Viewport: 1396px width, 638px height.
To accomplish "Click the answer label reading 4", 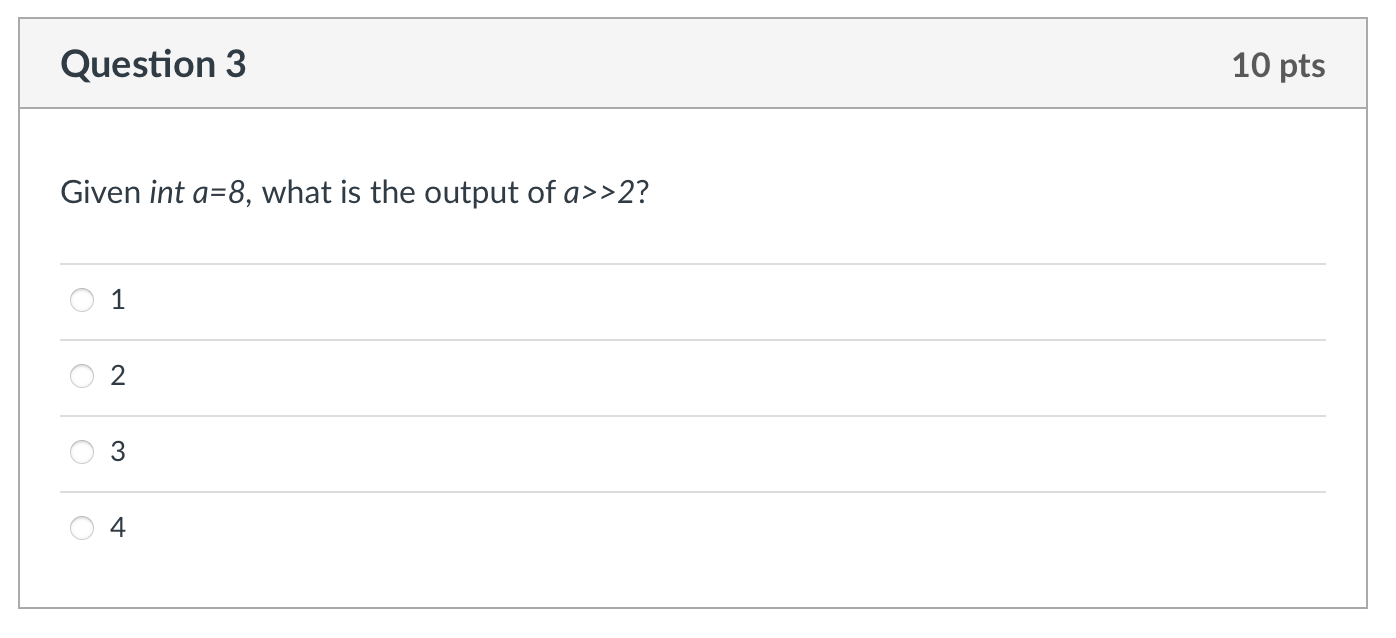I will click(x=118, y=528).
